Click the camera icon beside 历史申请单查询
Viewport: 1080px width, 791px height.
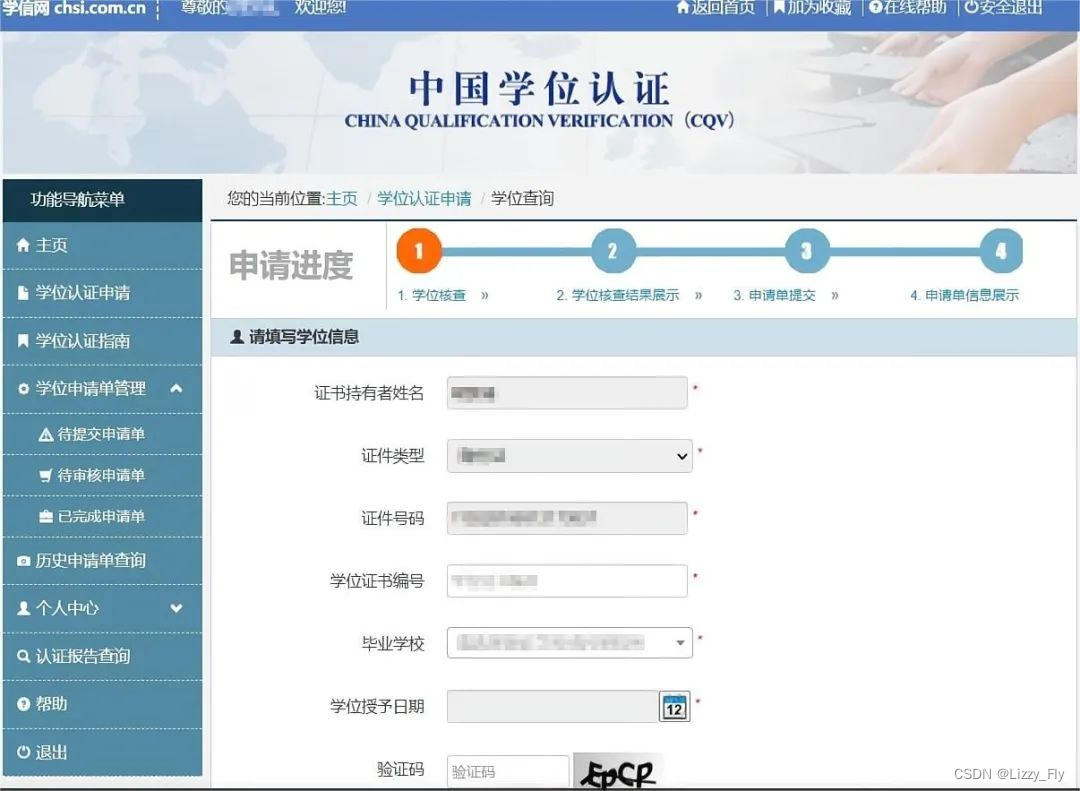coord(23,561)
